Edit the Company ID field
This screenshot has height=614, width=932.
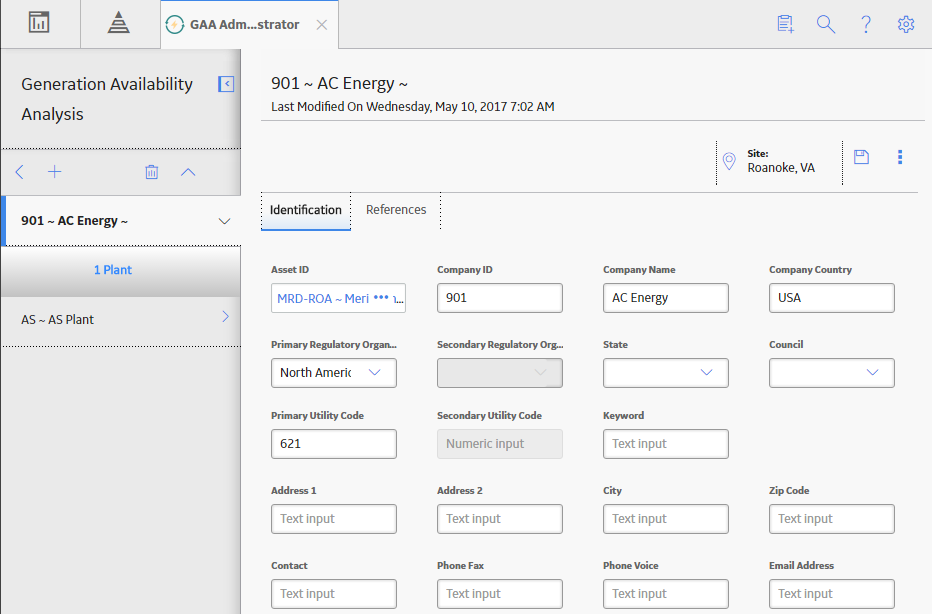(x=500, y=298)
